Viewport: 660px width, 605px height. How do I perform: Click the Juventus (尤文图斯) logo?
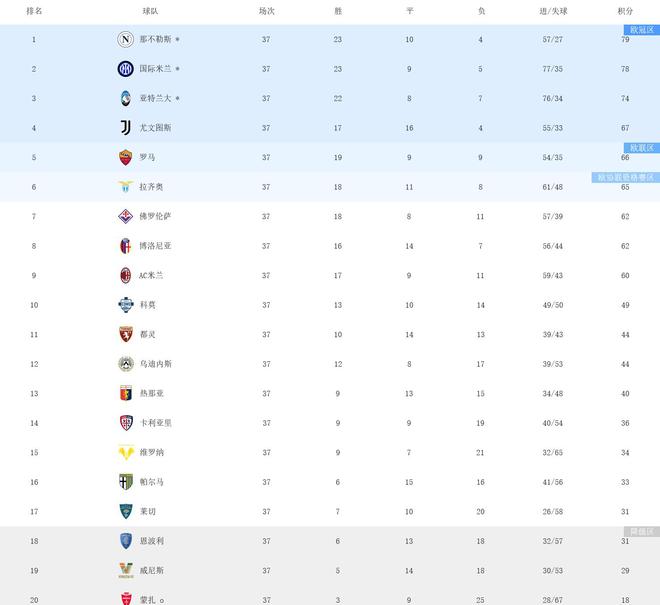click(125, 128)
